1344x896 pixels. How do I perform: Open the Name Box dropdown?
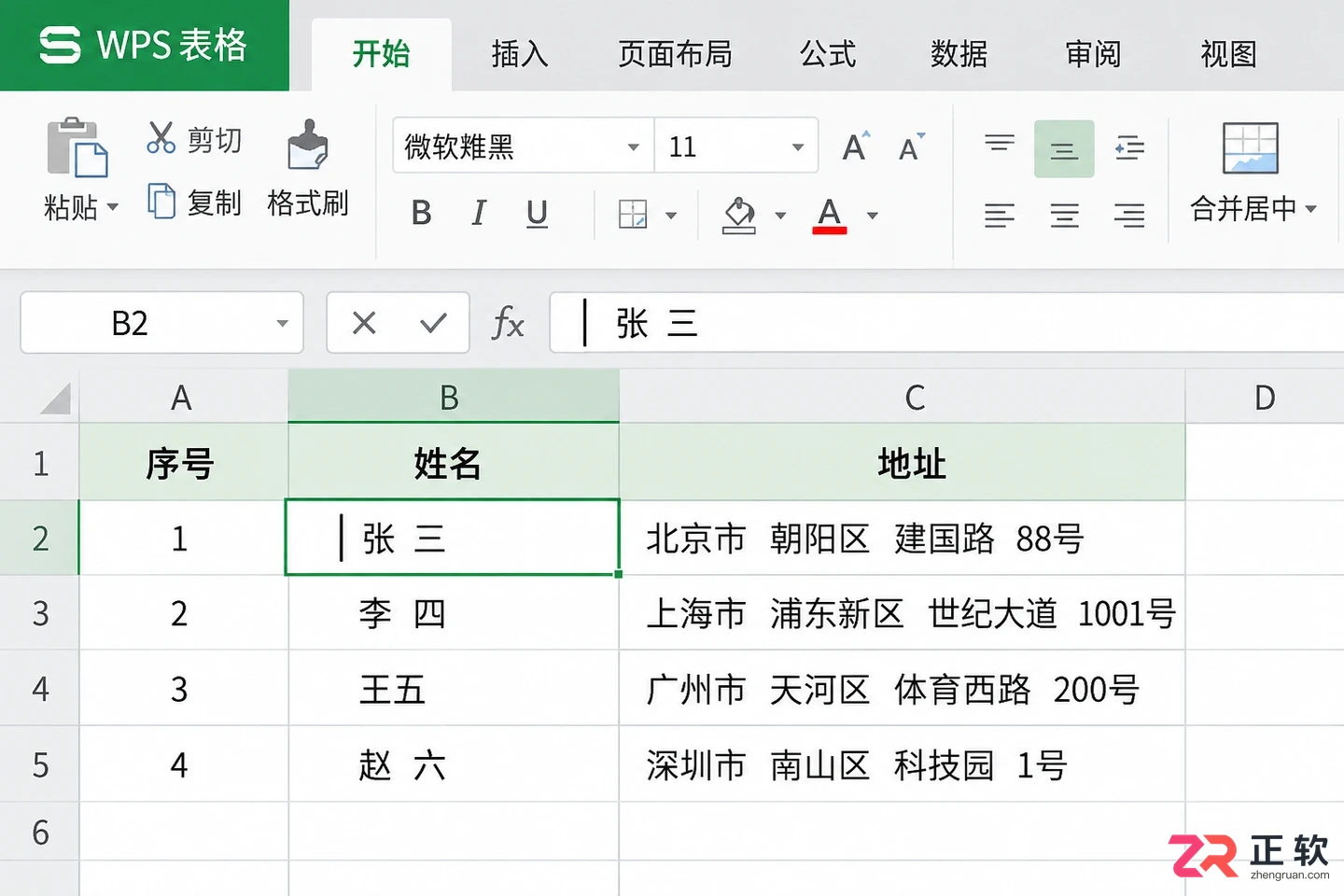pos(282,324)
